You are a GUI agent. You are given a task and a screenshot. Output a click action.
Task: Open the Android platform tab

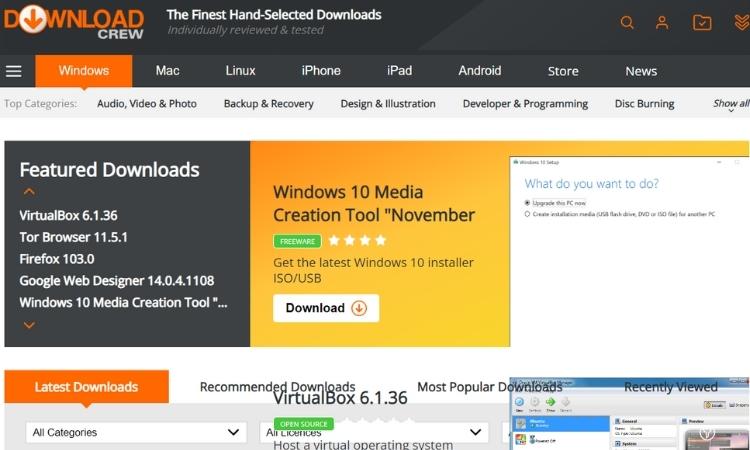(x=480, y=71)
